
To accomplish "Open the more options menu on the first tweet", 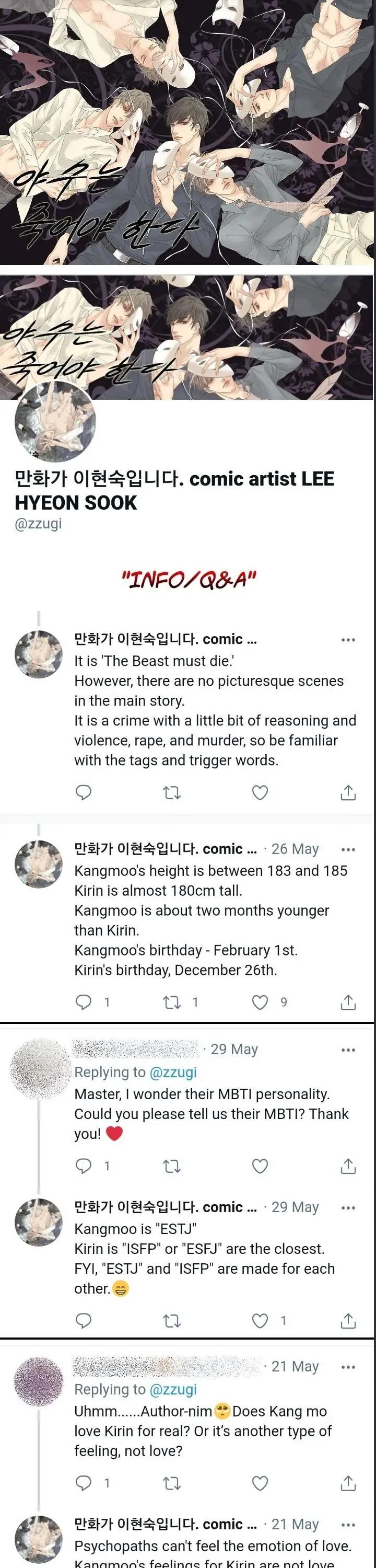I will (349, 639).
